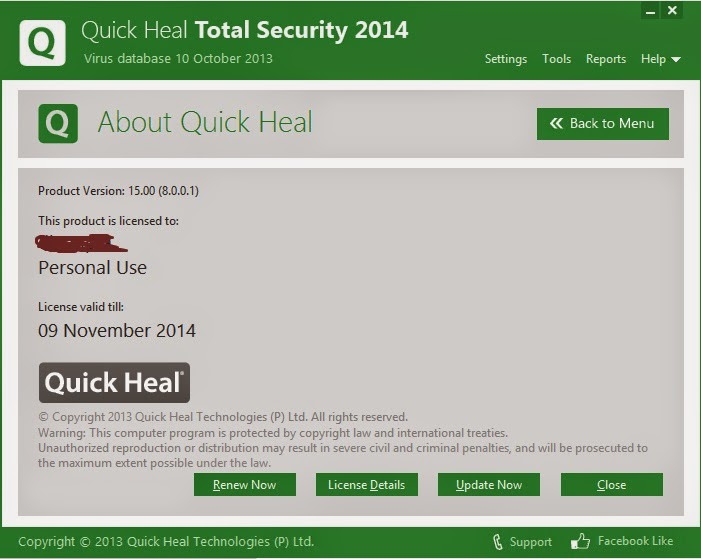
Task: Click the Virus database 10 October 2013 text
Action: coord(178,59)
